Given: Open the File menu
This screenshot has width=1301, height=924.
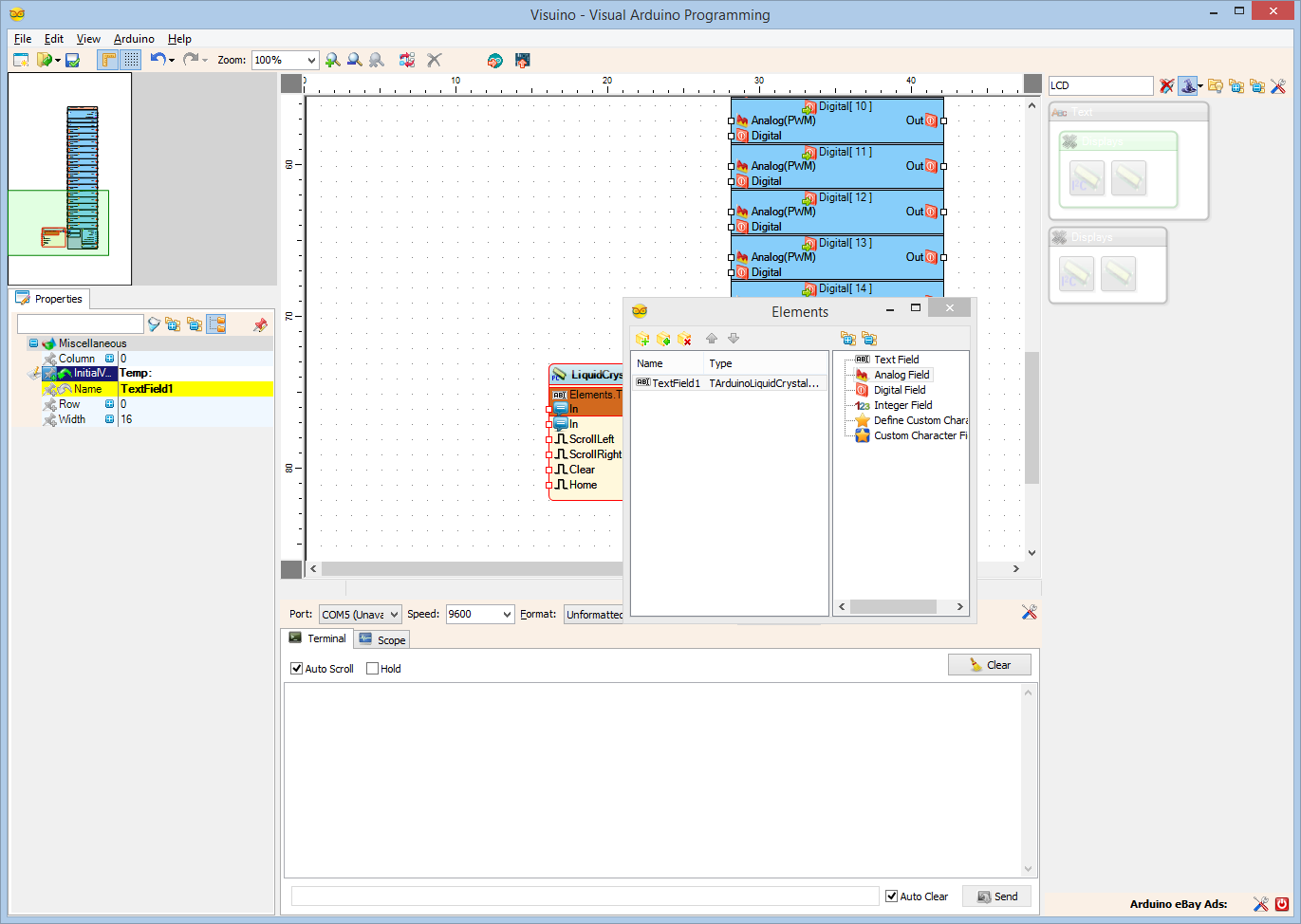Looking at the screenshot, I should (x=23, y=39).
